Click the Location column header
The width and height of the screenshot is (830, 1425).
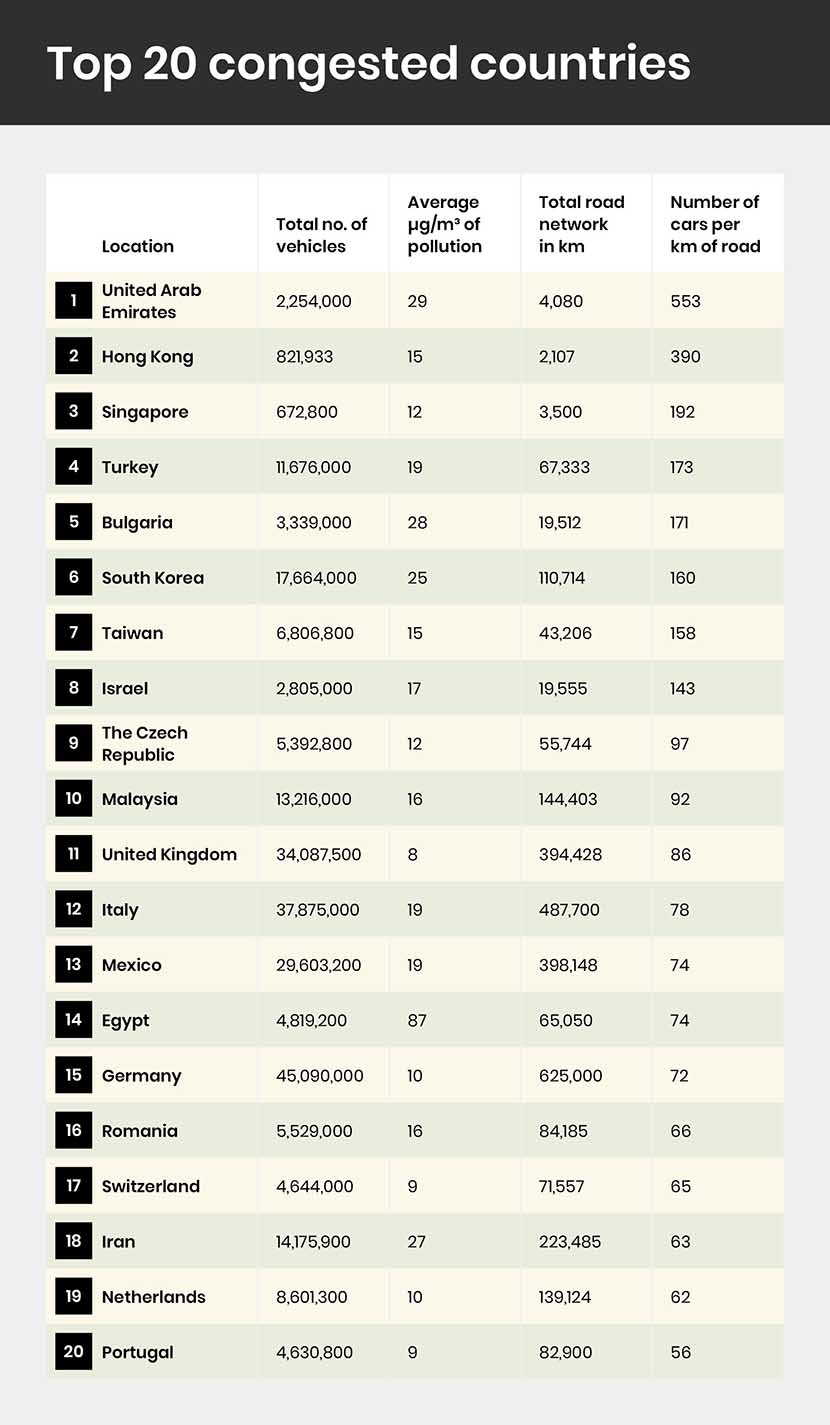click(x=138, y=246)
